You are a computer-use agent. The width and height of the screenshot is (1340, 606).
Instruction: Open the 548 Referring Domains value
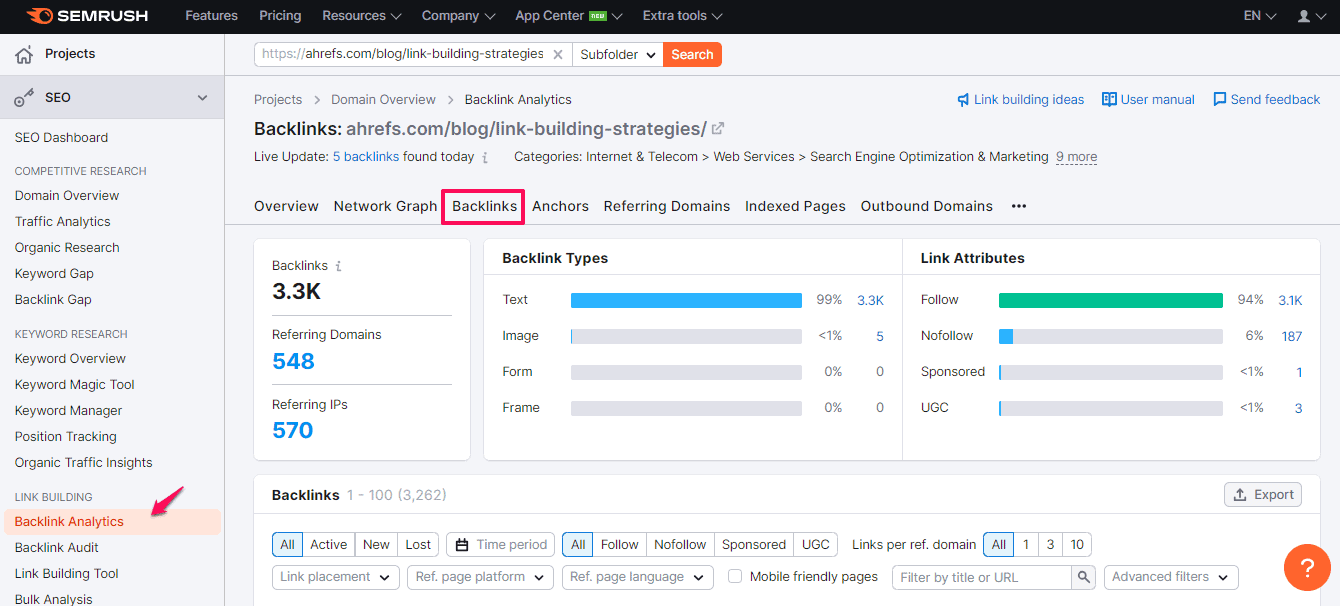(293, 361)
